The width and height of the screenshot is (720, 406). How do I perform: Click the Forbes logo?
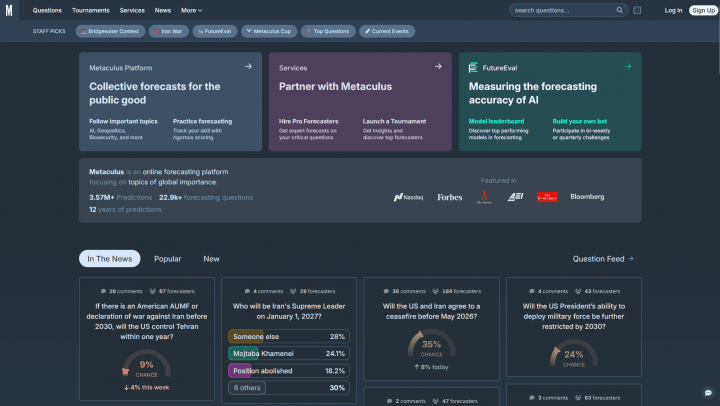pyautogui.click(x=450, y=197)
